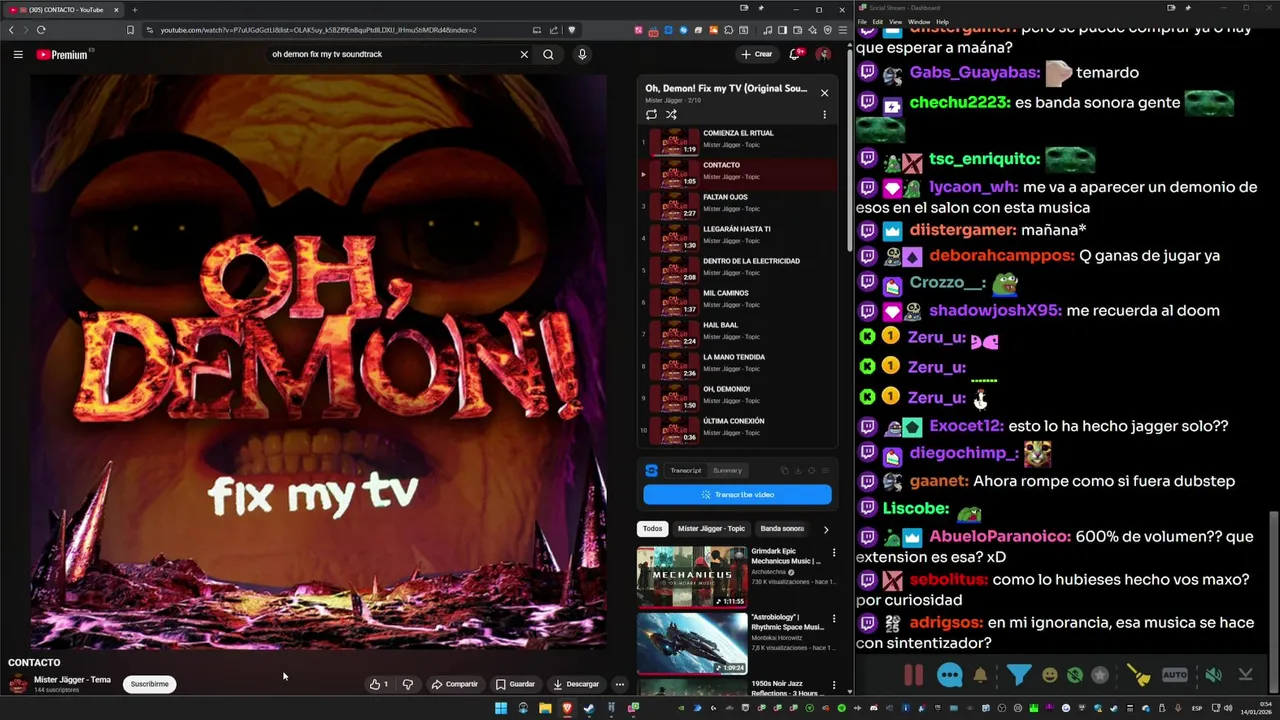Open the YouTube account avatar menu
1280x720 pixels.
click(x=823, y=54)
